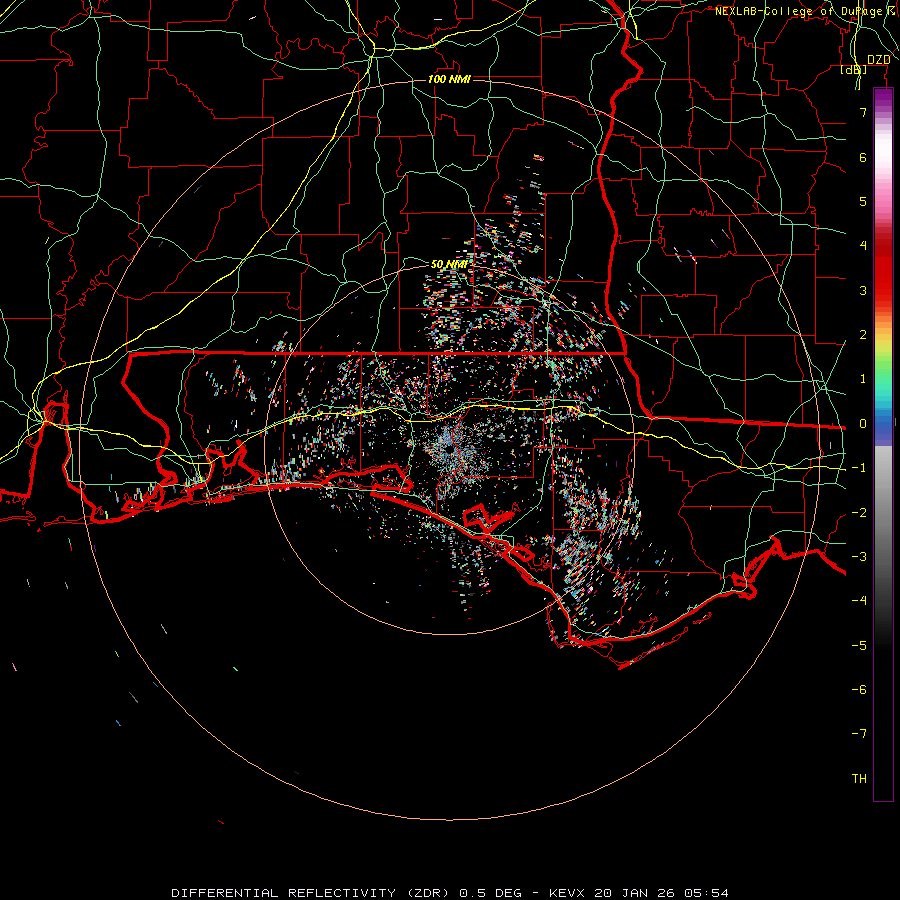Viewport: 900px width, 900px height.
Task: Select the "-1" value on color scale
Action: pyautogui.click(x=859, y=468)
